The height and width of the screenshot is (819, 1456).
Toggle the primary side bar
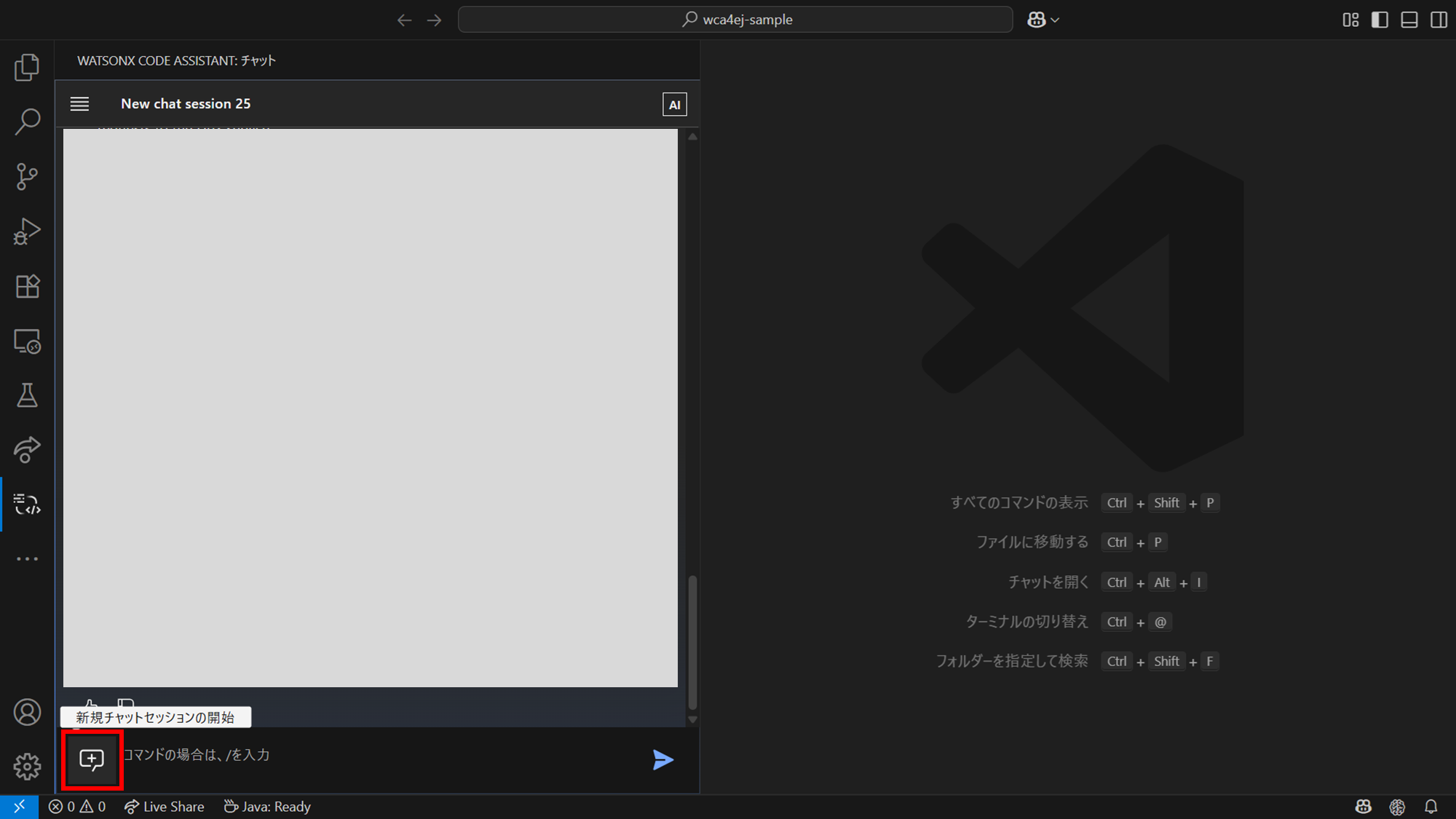[1380, 20]
